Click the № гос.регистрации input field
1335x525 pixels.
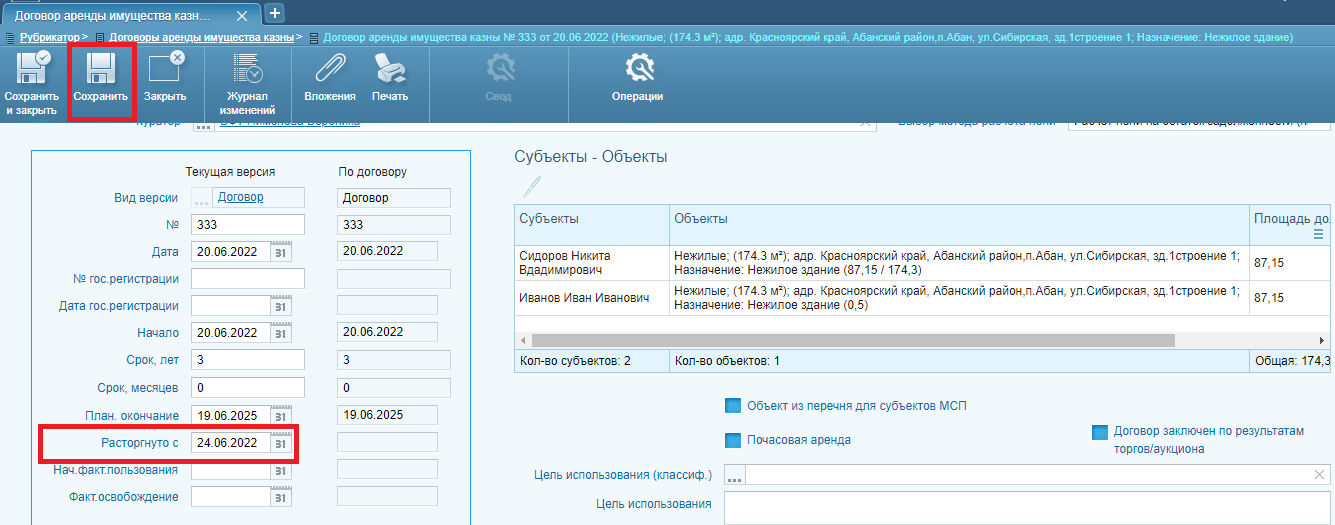(248, 278)
